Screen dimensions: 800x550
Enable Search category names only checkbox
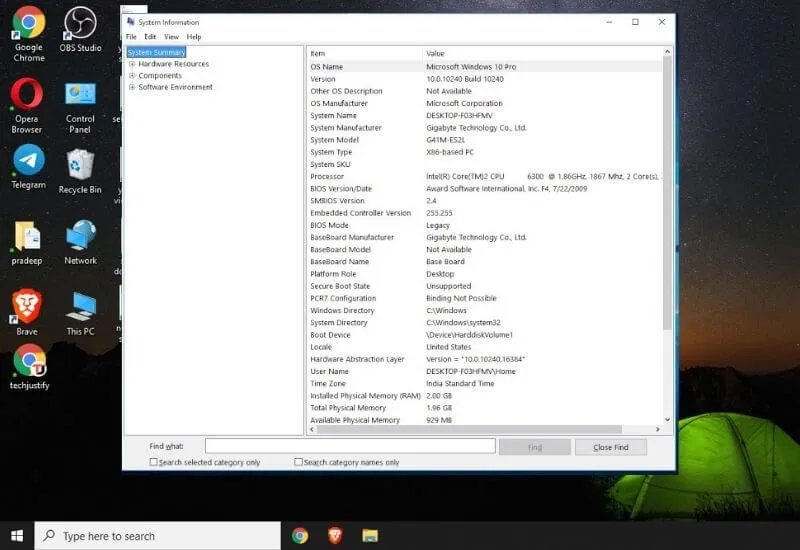[x=298, y=462]
